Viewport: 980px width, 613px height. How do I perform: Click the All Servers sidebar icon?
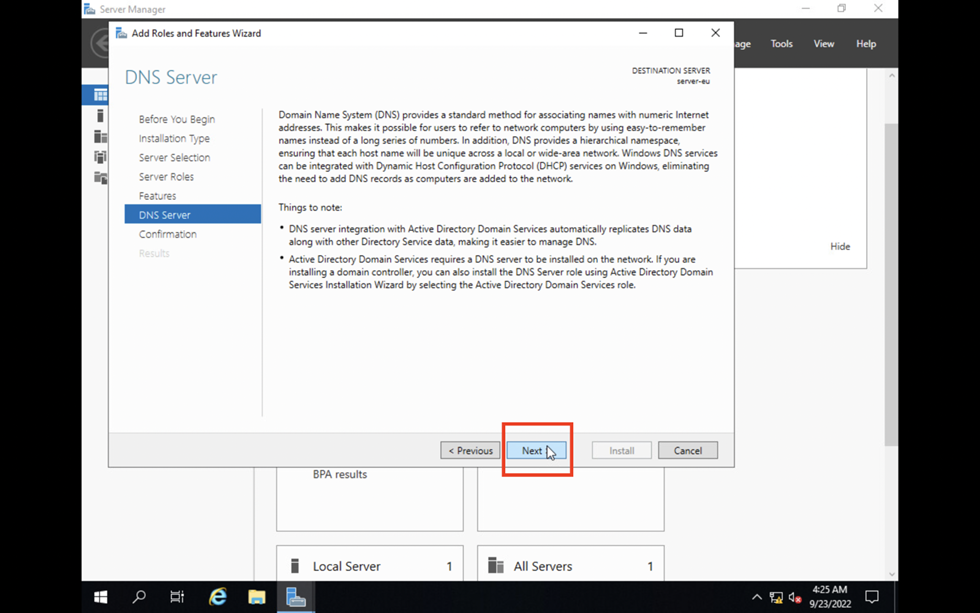(100, 137)
